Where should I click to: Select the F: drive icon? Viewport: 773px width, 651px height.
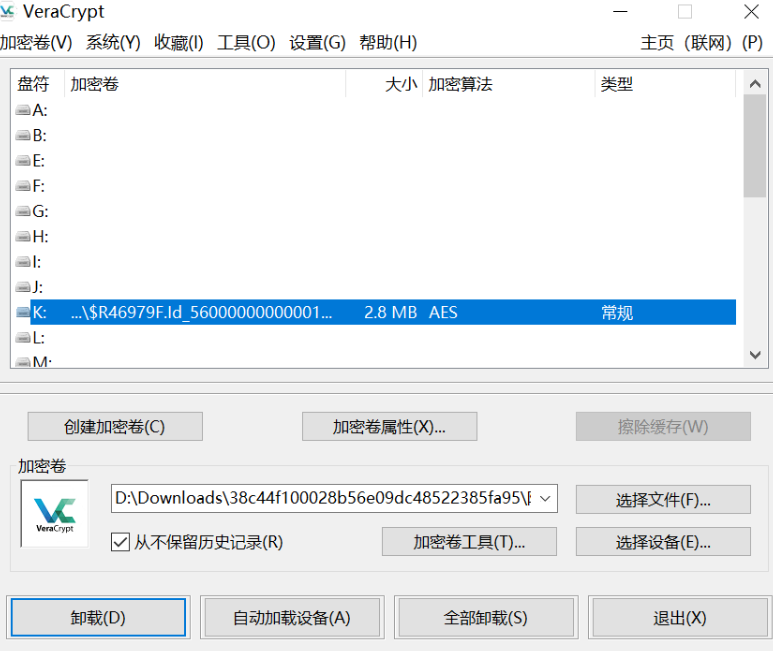tap(23, 186)
